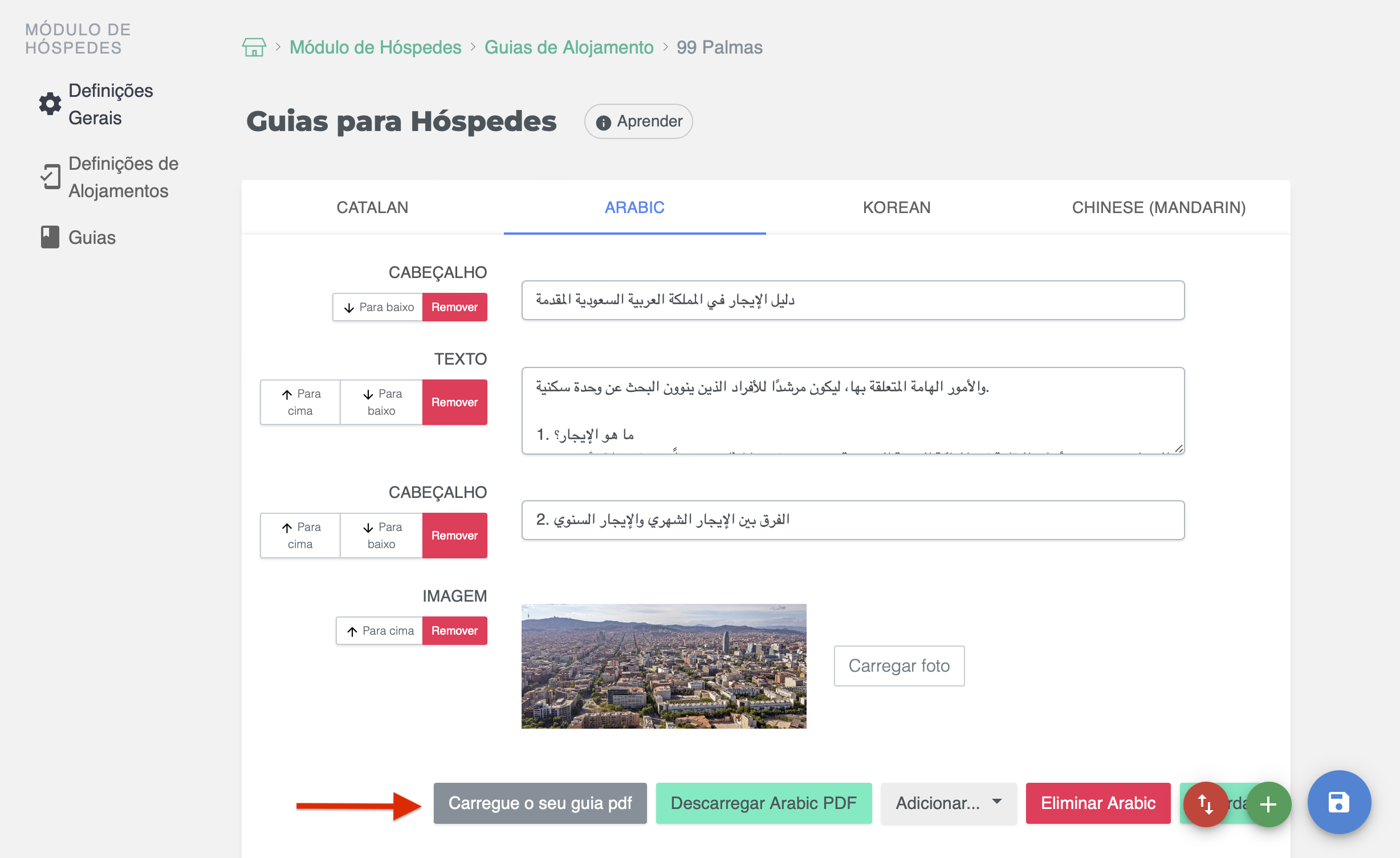Open Guias book icon in sidebar
1400x858 pixels.
[x=50, y=237]
